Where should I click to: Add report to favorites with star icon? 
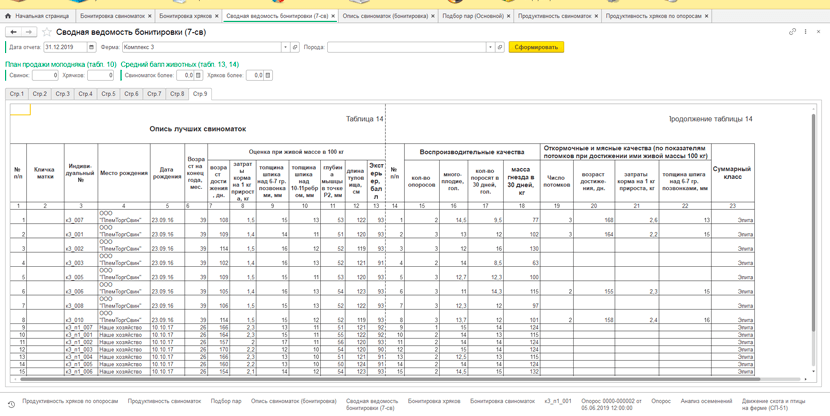coord(47,32)
